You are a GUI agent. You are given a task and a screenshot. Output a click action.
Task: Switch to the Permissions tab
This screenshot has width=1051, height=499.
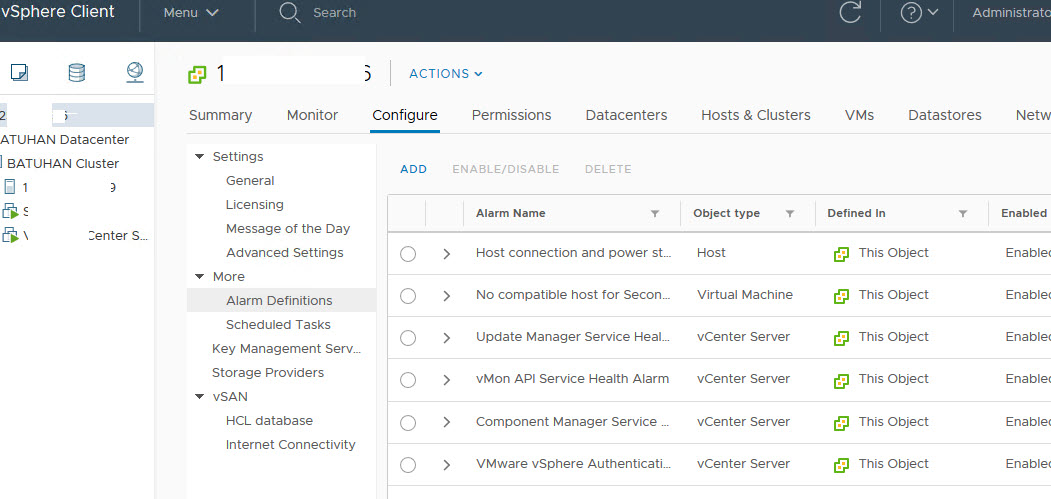[511, 115]
